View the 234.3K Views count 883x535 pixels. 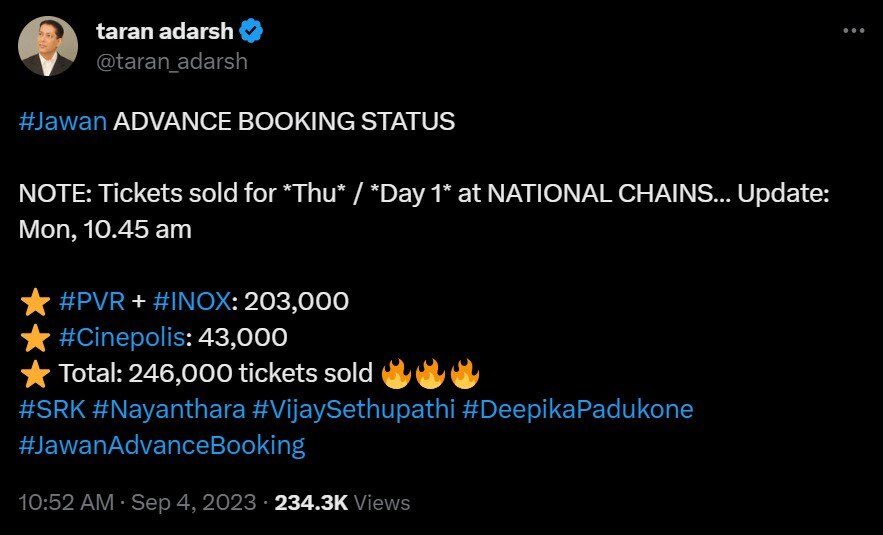342,503
